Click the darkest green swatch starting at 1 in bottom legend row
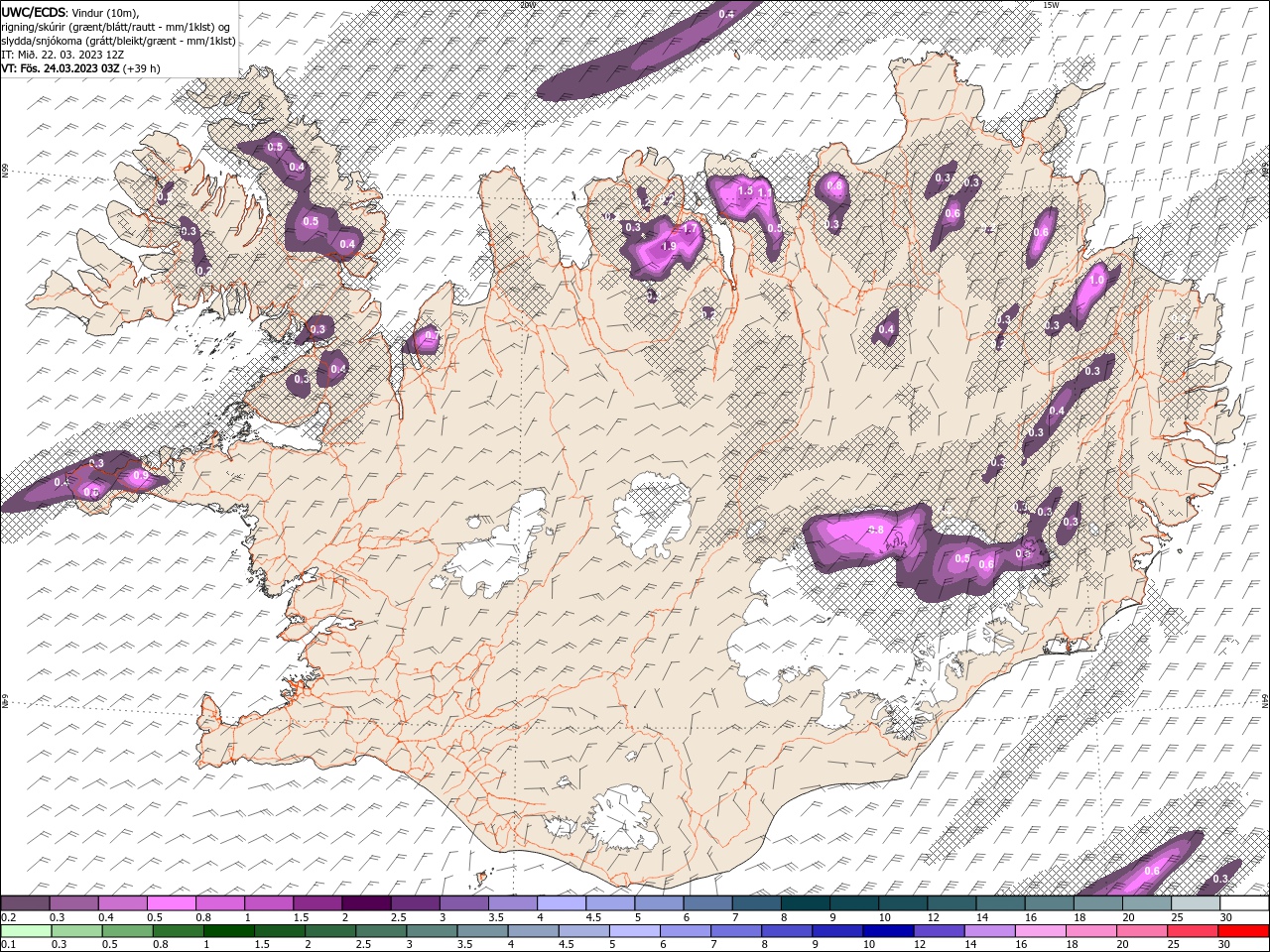 point(229,931)
